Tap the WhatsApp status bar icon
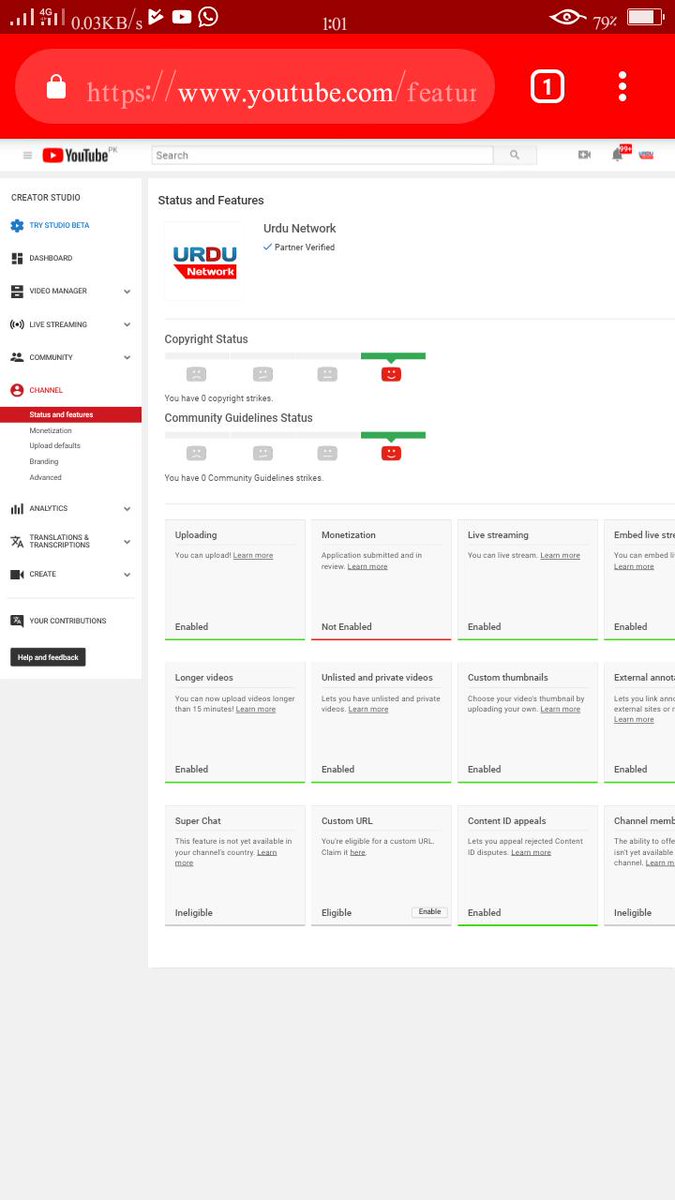Image resolution: width=675 pixels, height=1200 pixels. pos(208,16)
